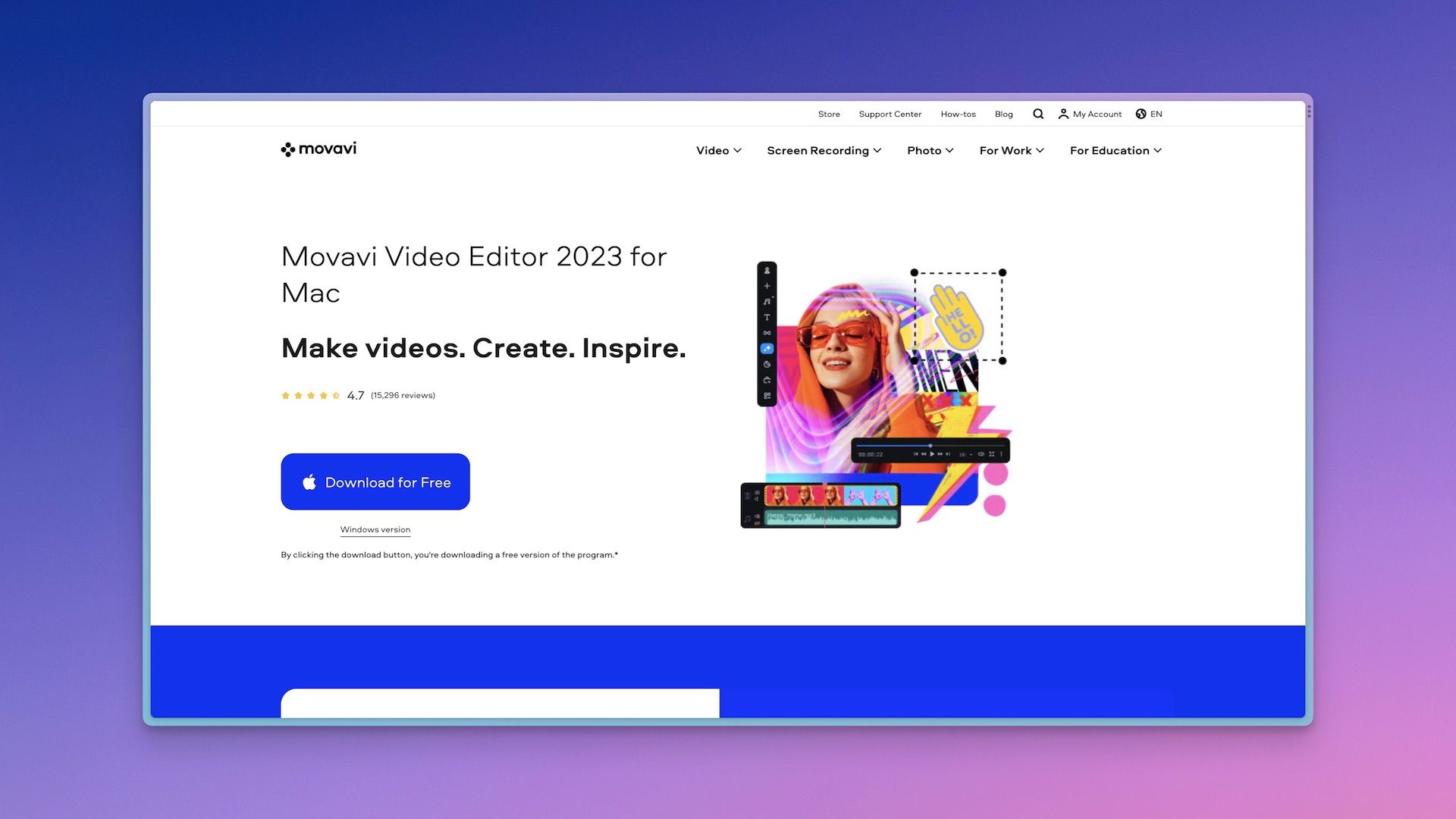Click the clock icon in the editor toolbar
Viewport: 1456px width, 819px height.
[767, 364]
